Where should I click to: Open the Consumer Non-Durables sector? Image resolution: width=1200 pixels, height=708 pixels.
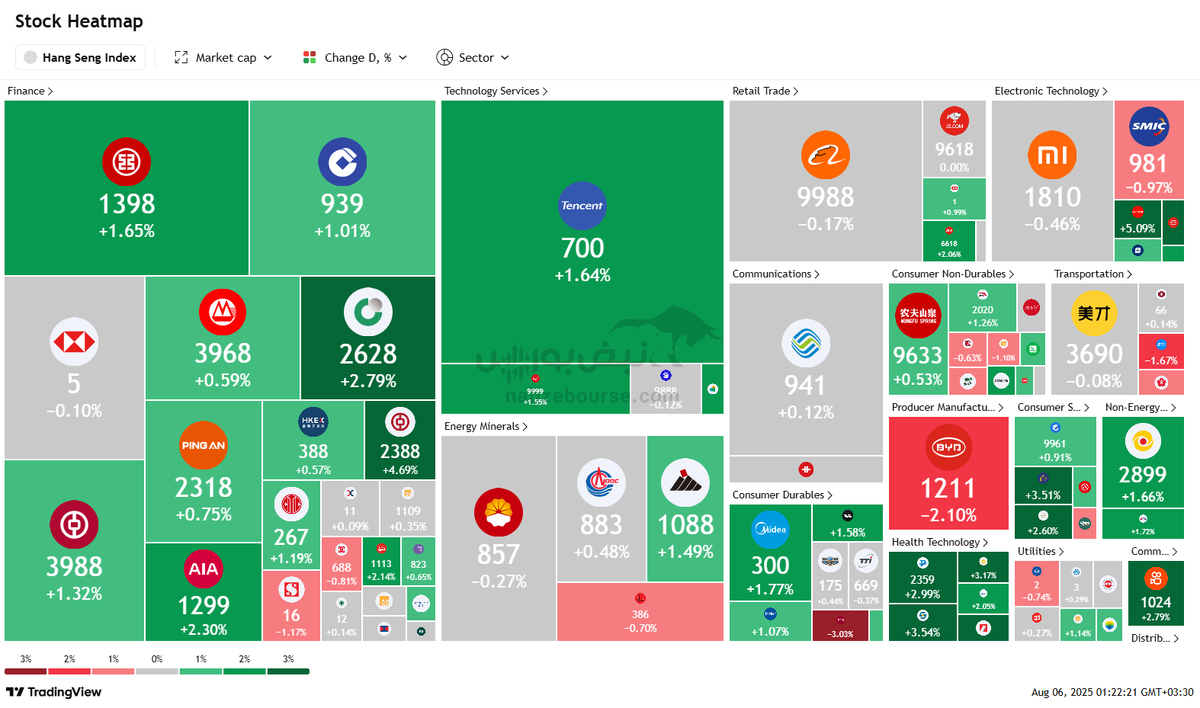tap(953, 274)
